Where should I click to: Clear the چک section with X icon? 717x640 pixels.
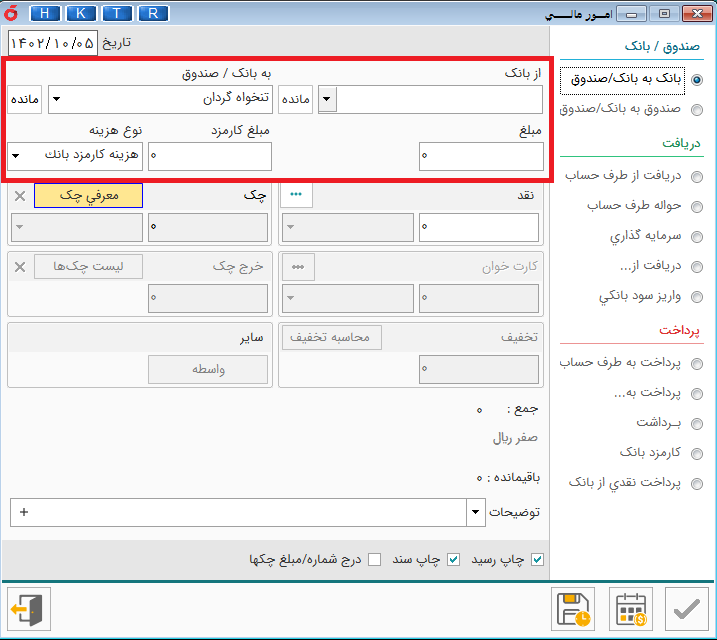tap(20, 196)
